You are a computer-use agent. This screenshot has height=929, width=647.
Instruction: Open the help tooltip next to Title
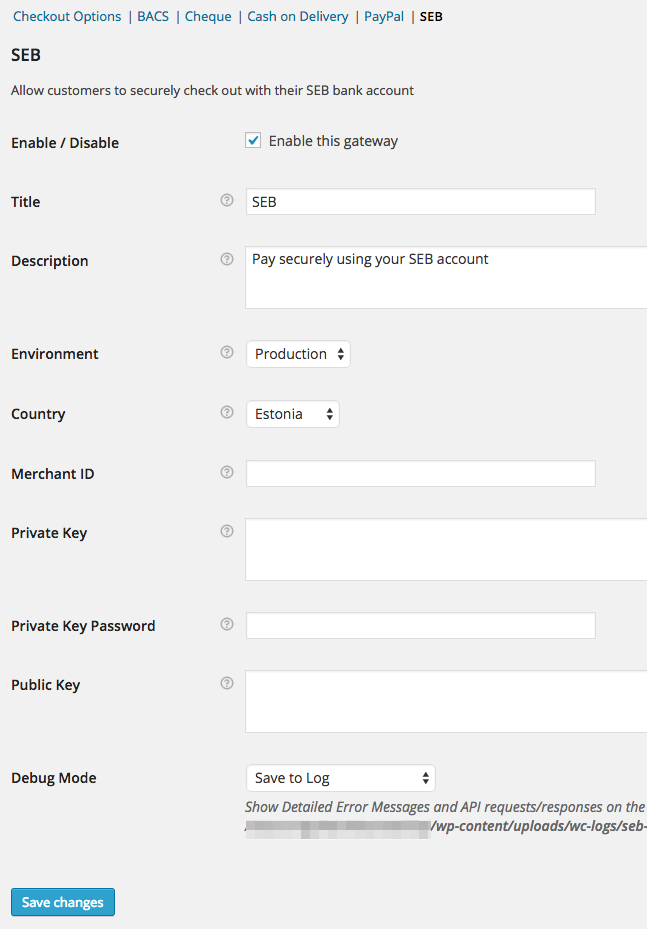[227, 200]
